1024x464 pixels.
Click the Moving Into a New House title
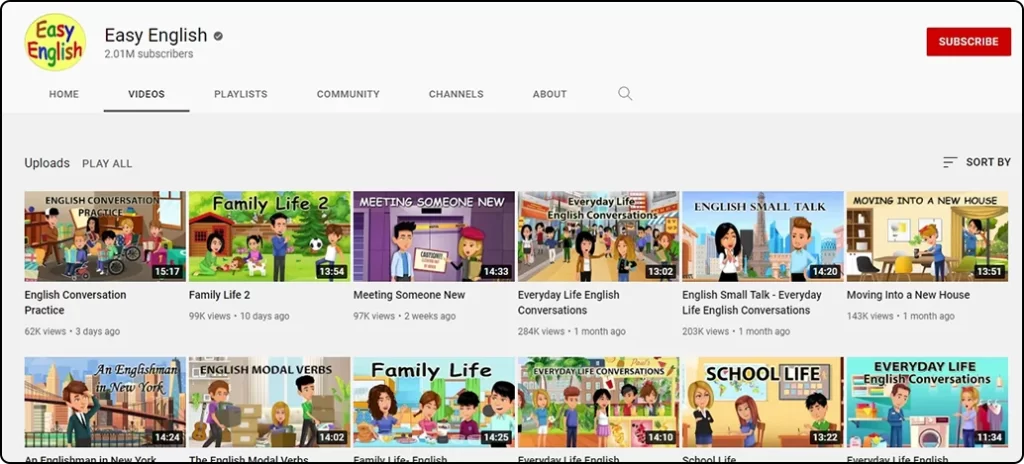[x=908, y=295]
